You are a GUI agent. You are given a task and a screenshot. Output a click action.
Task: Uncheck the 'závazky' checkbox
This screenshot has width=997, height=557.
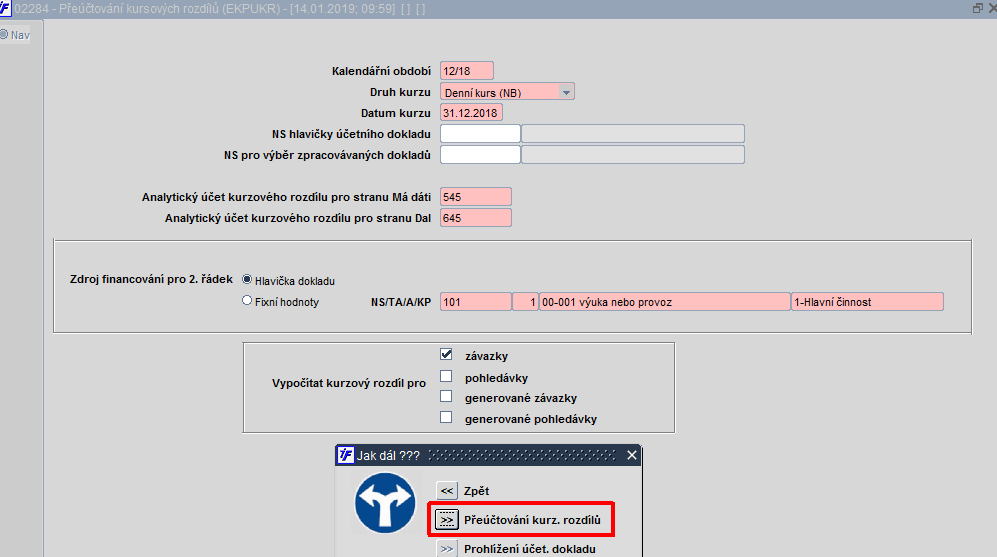click(x=446, y=354)
